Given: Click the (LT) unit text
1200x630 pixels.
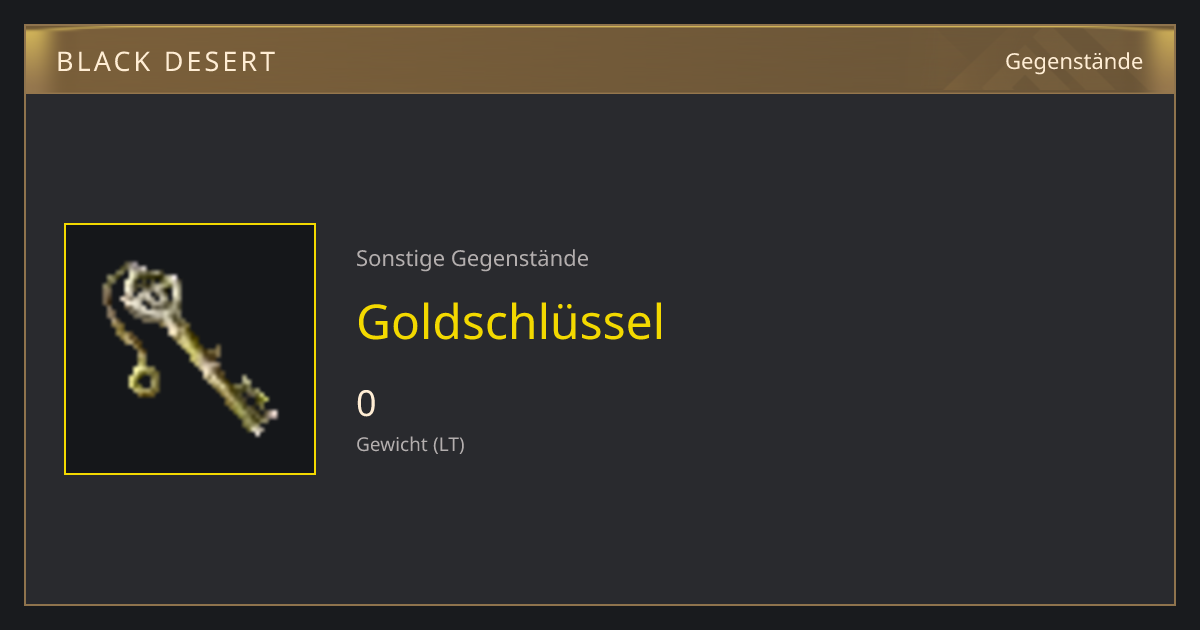Looking at the screenshot, I should click(x=448, y=445).
